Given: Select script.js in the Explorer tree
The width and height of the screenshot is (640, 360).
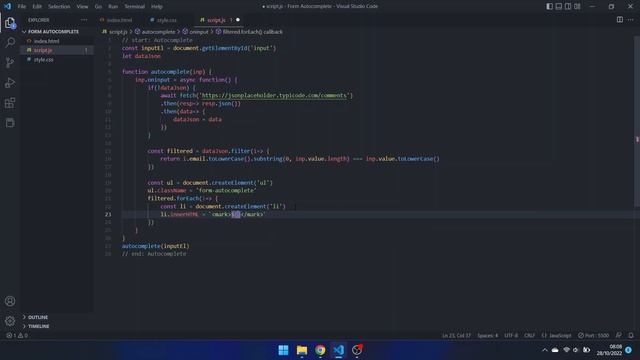Looking at the screenshot, I should 43,50.
